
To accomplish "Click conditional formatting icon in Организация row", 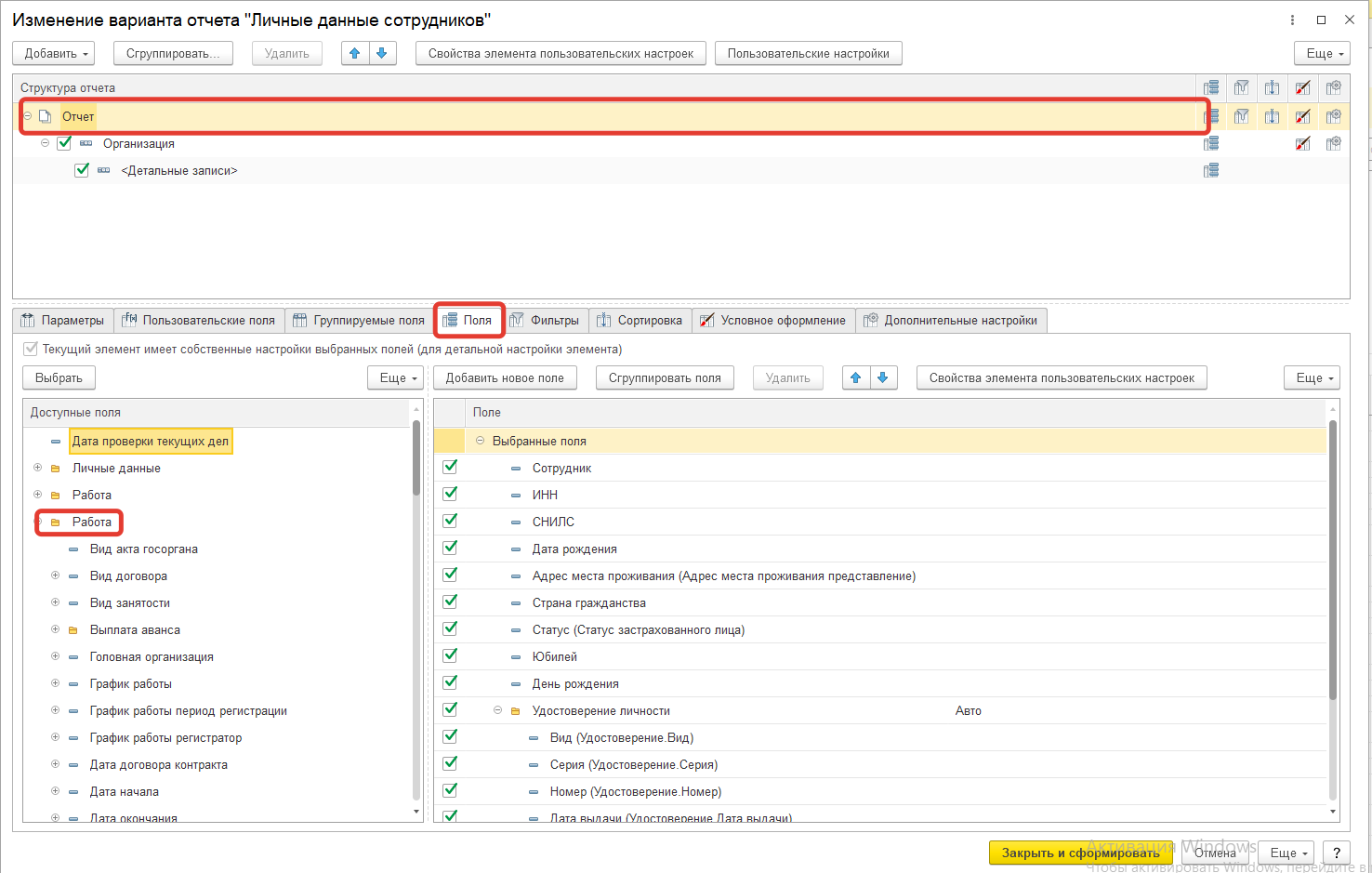I will coord(1302,143).
